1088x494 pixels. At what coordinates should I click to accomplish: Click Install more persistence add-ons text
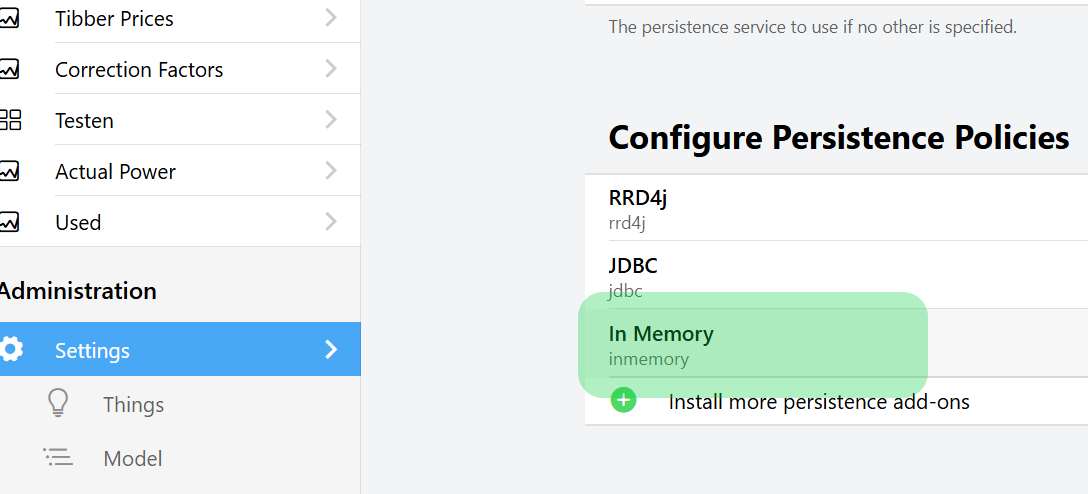coord(819,402)
